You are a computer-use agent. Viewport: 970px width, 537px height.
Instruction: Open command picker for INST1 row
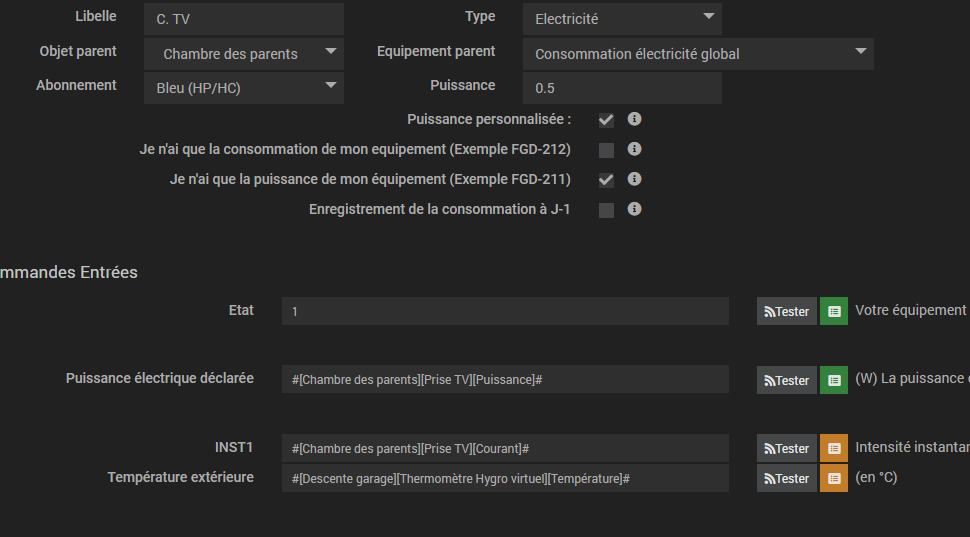834,448
